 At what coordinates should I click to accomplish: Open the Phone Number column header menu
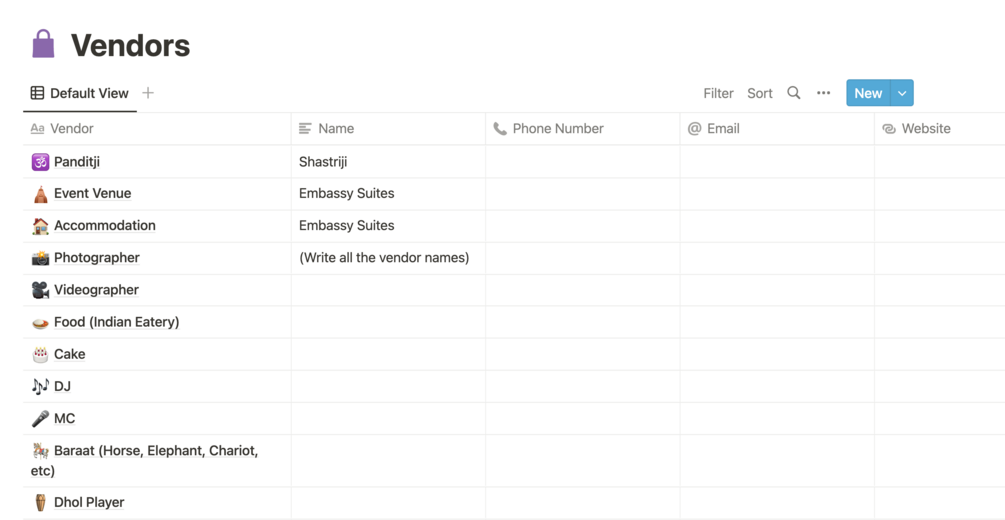(x=557, y=129)
